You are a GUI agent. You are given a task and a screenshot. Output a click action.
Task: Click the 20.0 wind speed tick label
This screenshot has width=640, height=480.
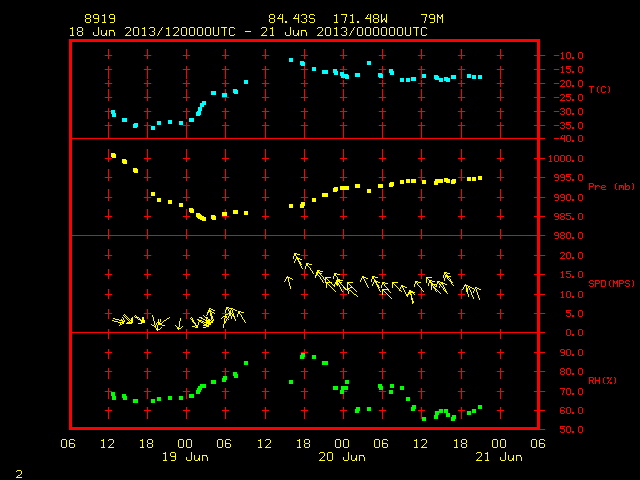click(571, 256)
